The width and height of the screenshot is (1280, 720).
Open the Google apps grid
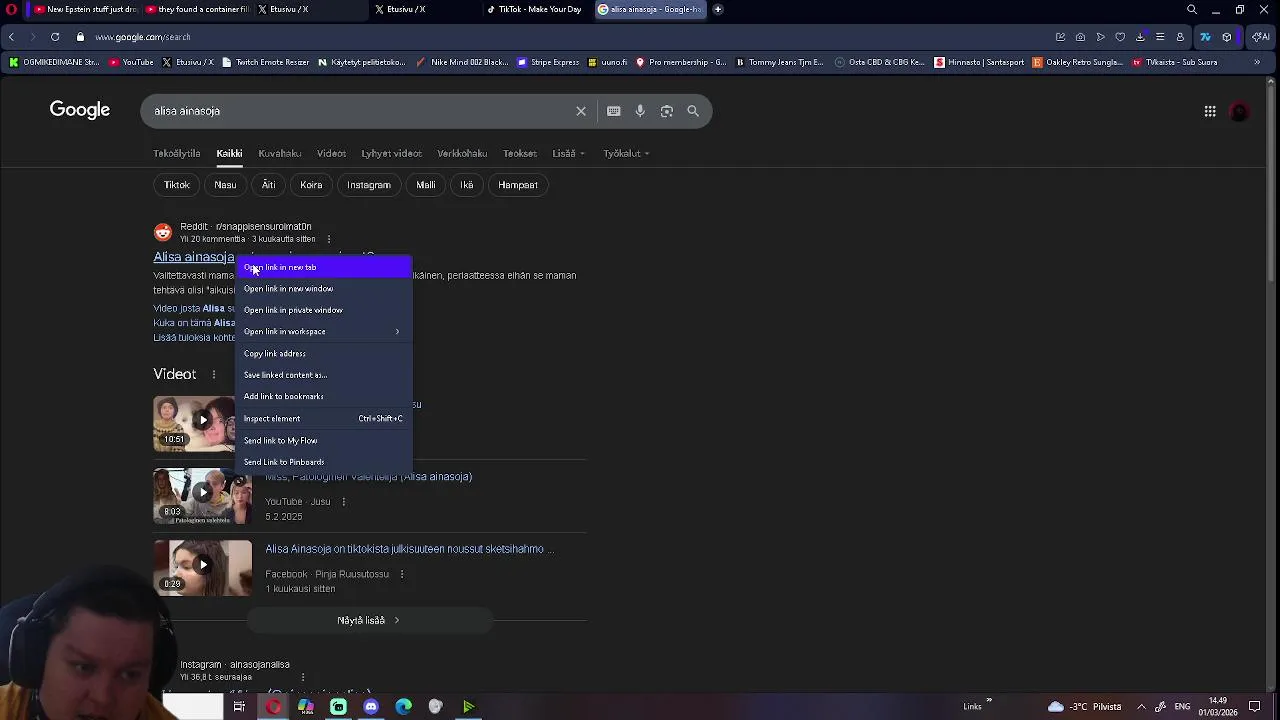click(x=1210, y=111)
